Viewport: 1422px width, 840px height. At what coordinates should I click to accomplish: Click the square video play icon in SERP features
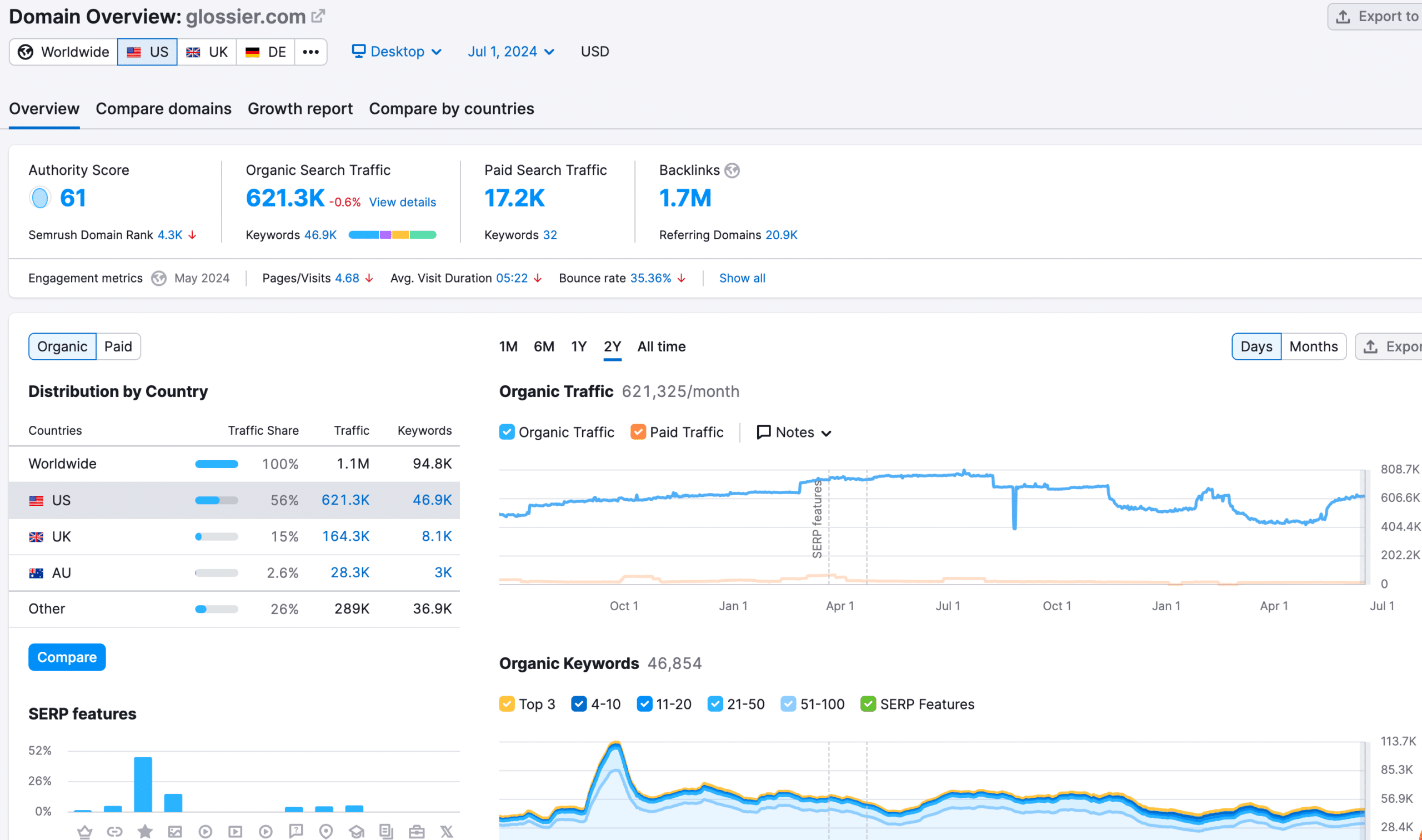coord(235,831)
